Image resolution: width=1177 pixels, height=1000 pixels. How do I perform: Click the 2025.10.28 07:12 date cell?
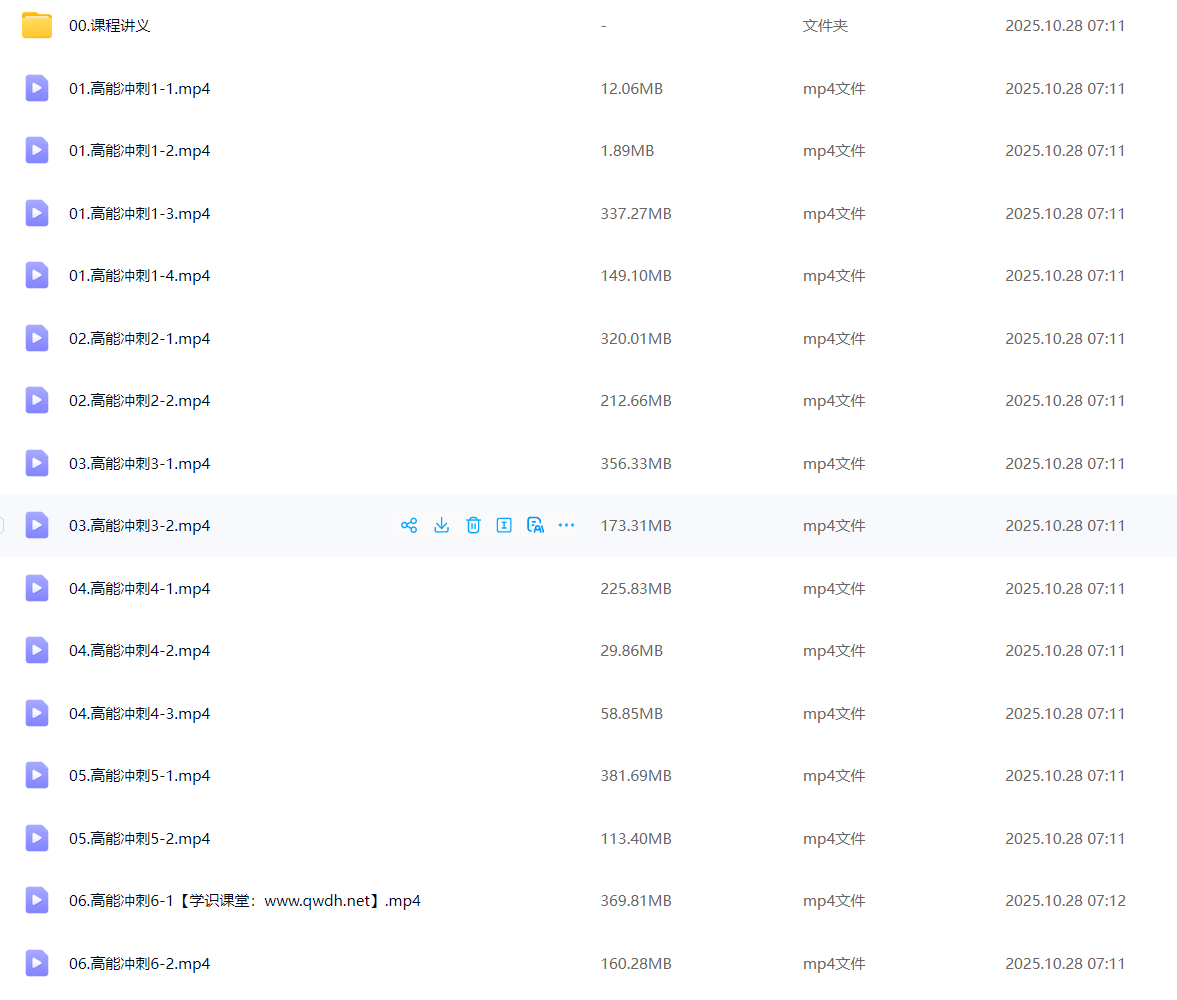point(1065,900)
